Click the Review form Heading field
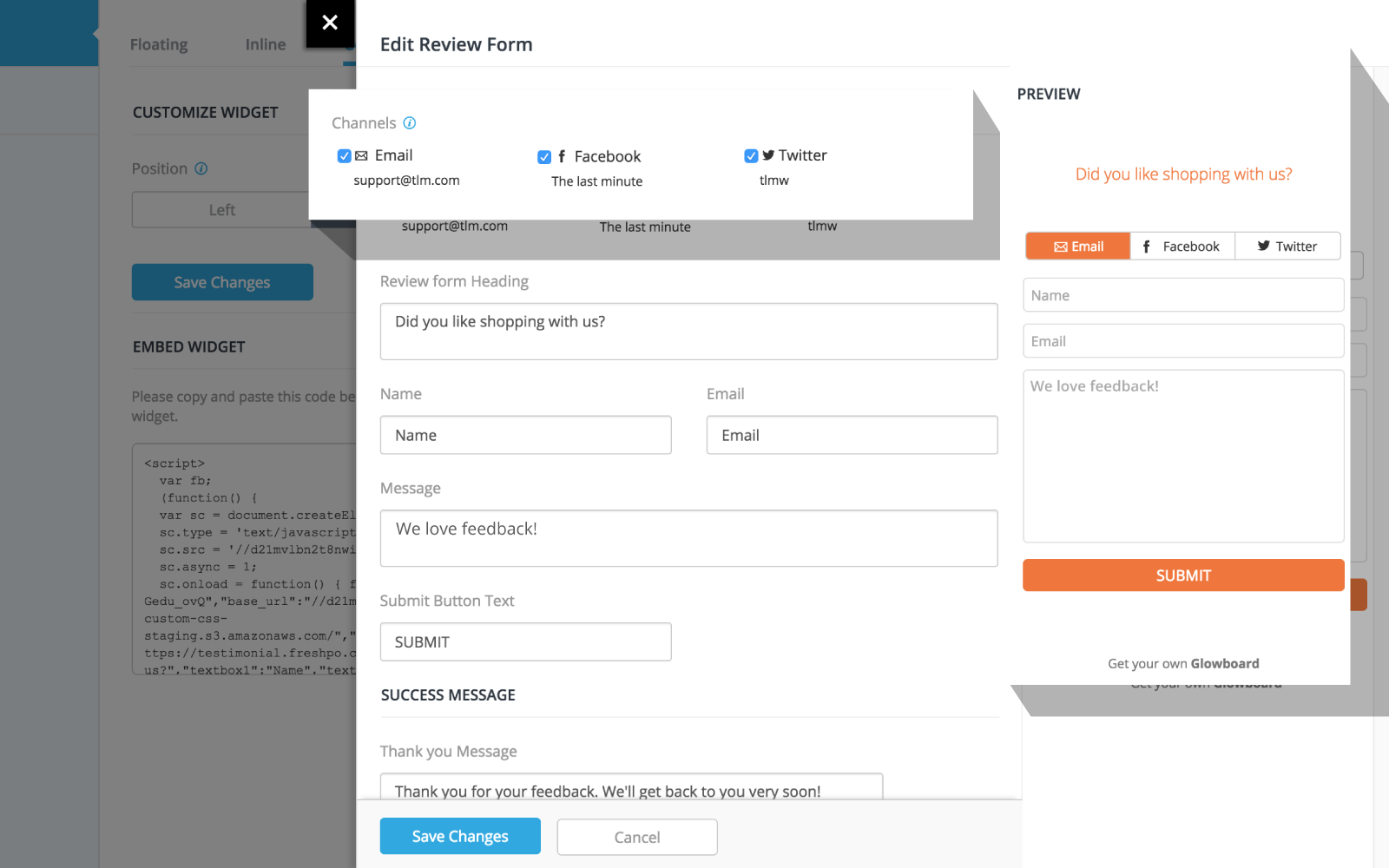 [x=688, y=332]
